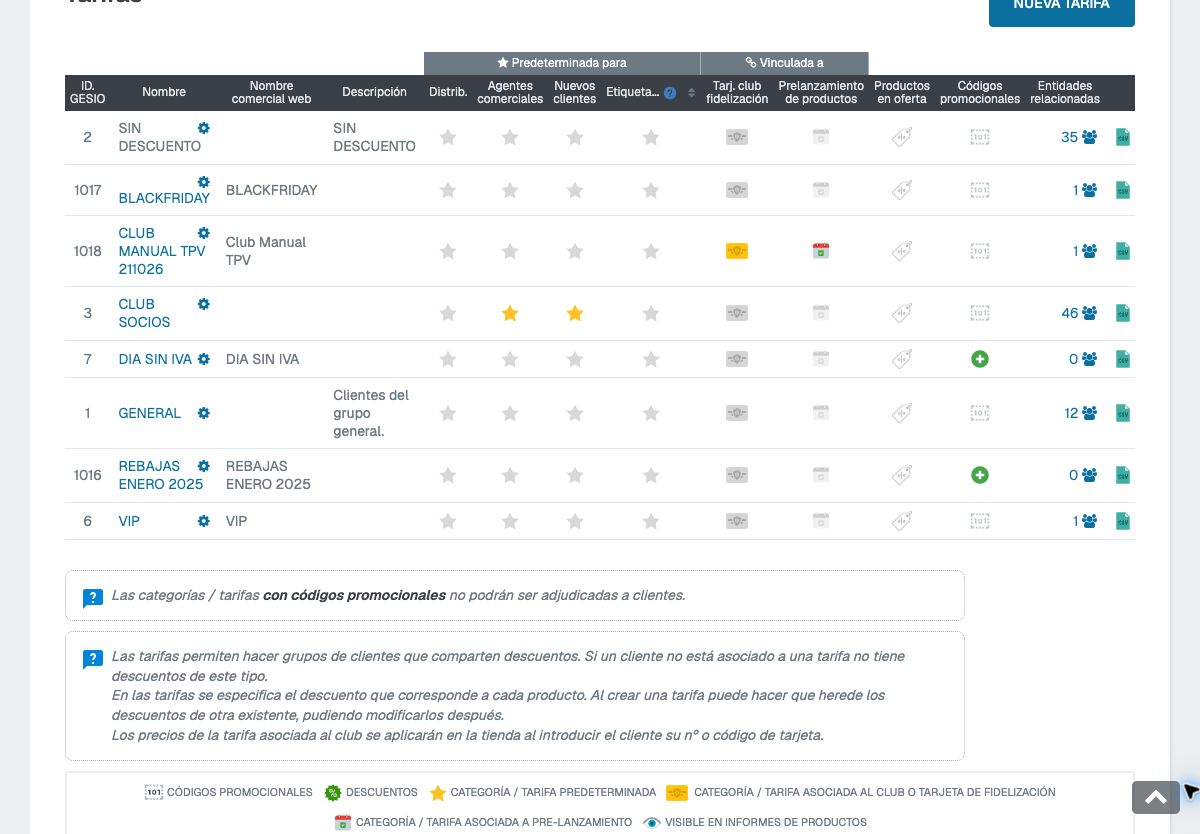Click products-on-offer tag icon for SIN DESCUENTO
1200x834 pixels.
pyautogui.click(x=902, y=137)
